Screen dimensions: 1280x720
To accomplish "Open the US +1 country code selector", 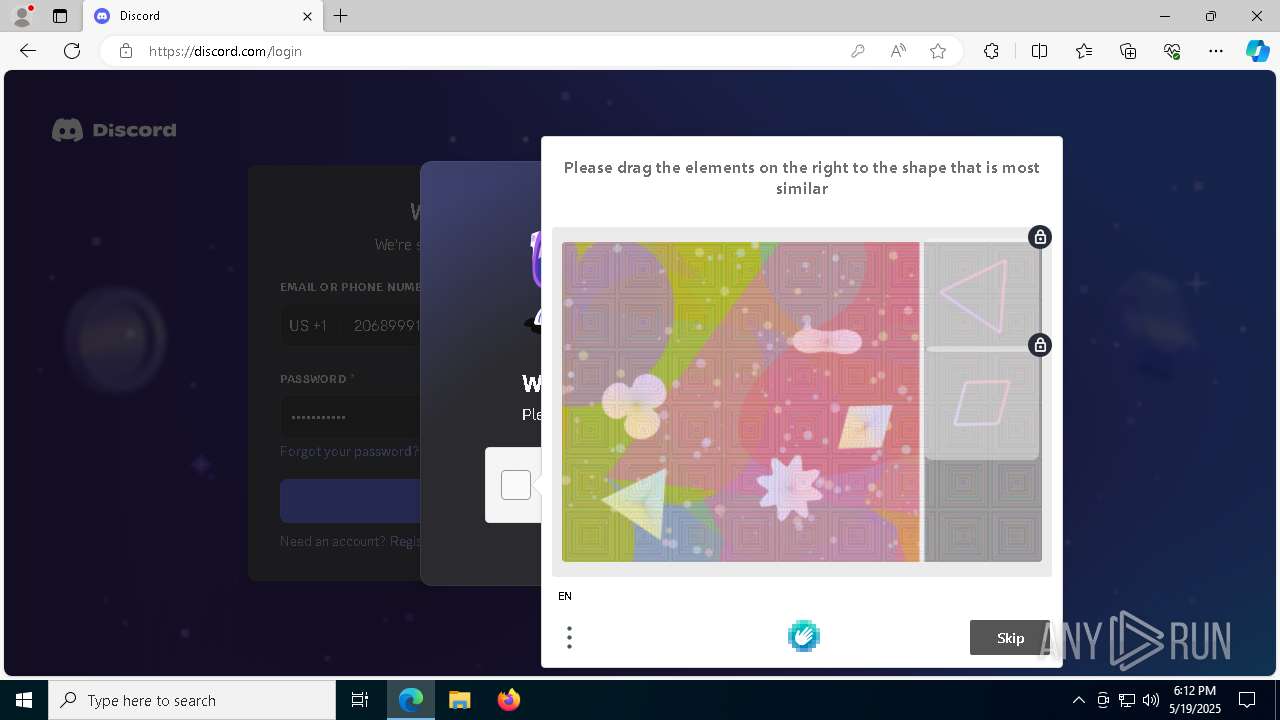I will coord(308,326).
